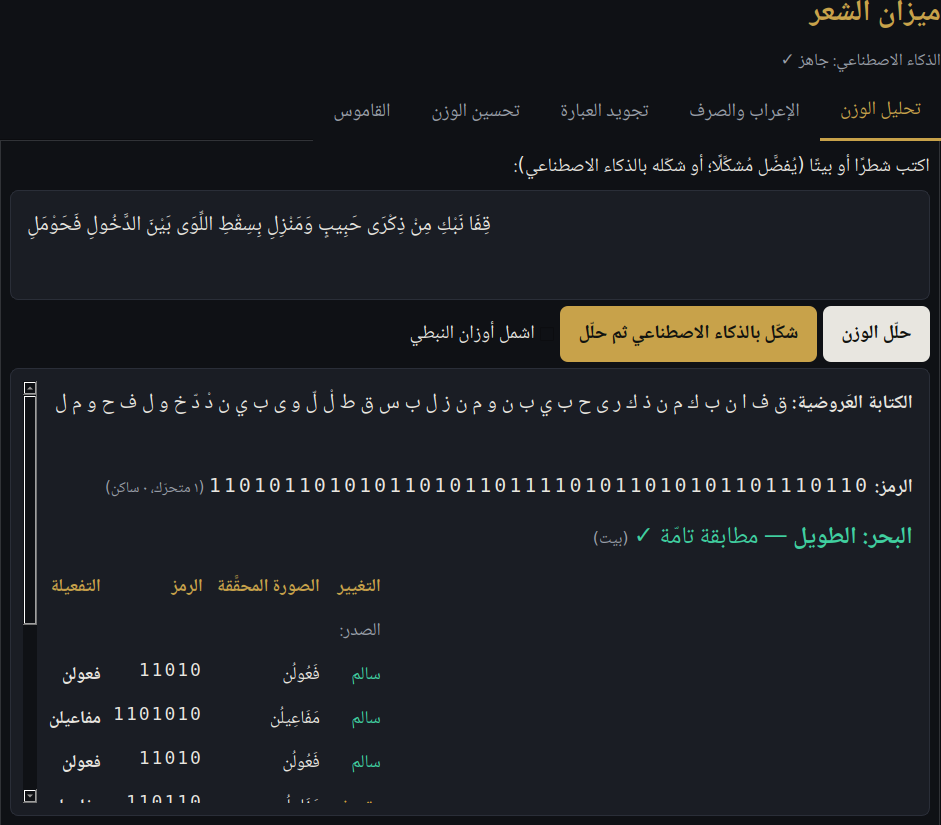Focus the verse text input box
The width and height of the screenshot is (941, 825).
coord(470,245)
